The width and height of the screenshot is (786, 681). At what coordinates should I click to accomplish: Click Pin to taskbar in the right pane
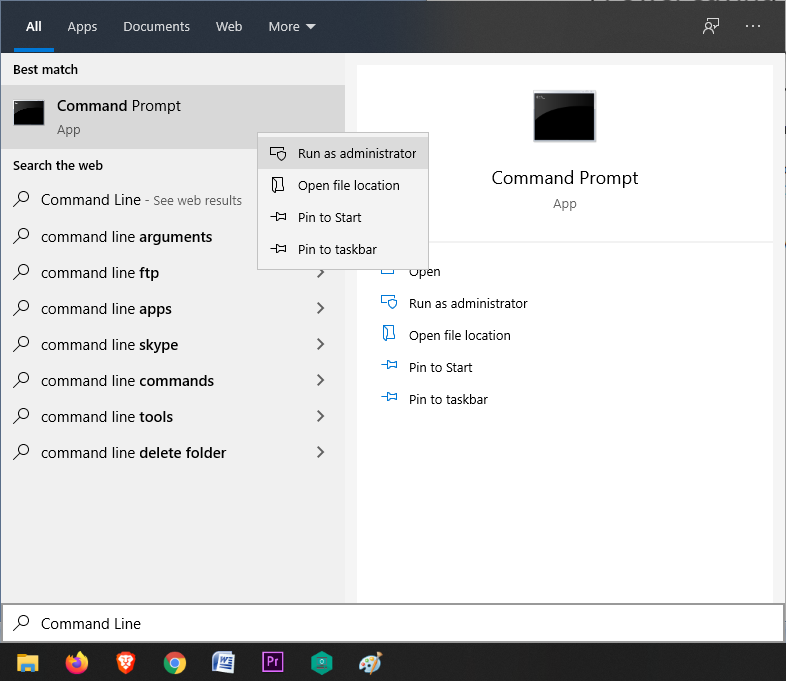(448, 400)
